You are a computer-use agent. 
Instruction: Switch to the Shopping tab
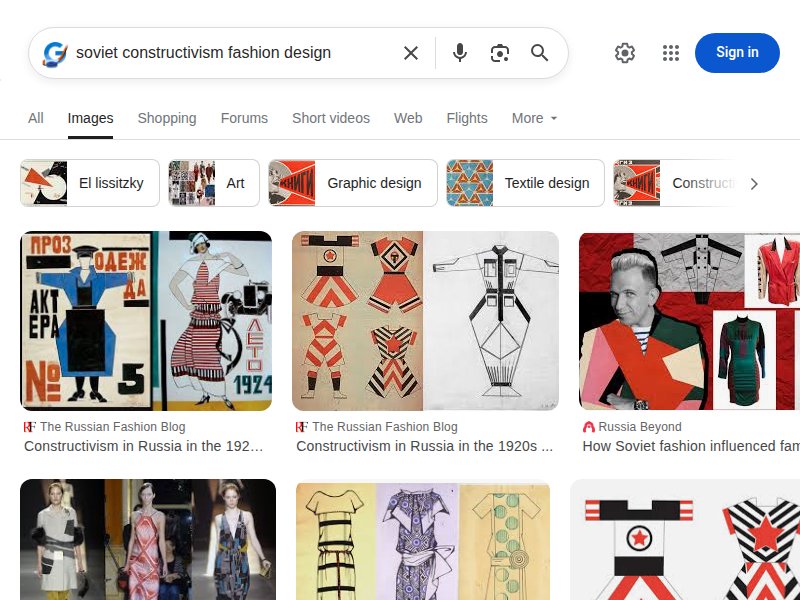(x=167, y=118)
